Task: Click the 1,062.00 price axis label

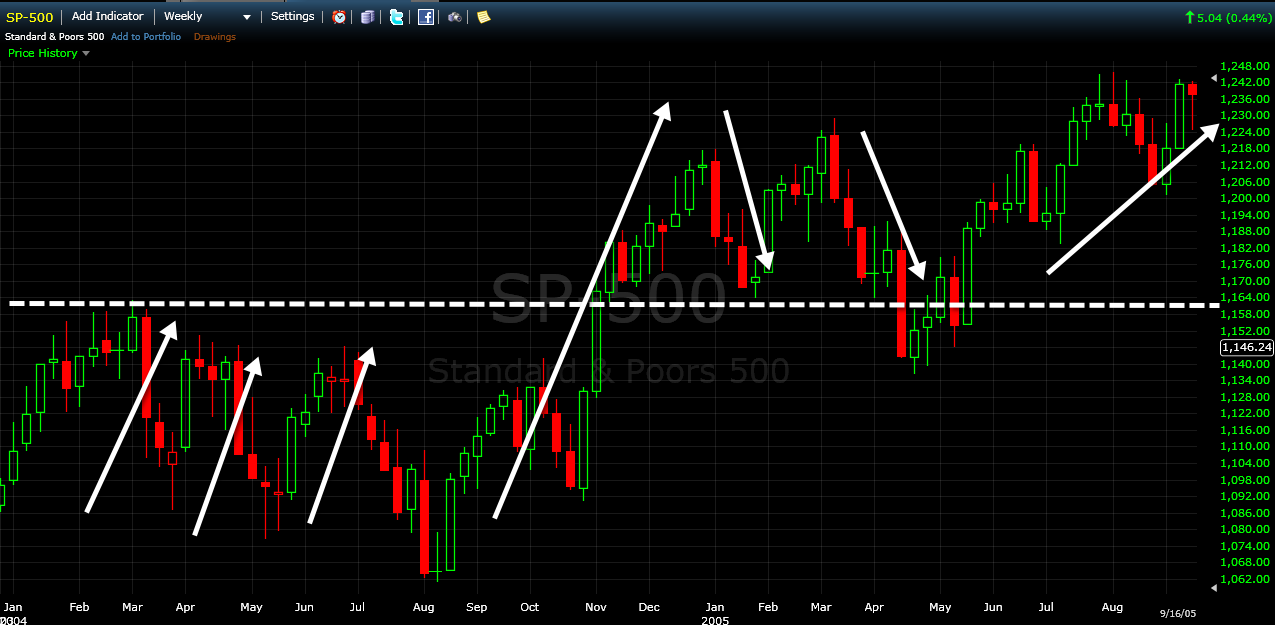Action: 1243,579
